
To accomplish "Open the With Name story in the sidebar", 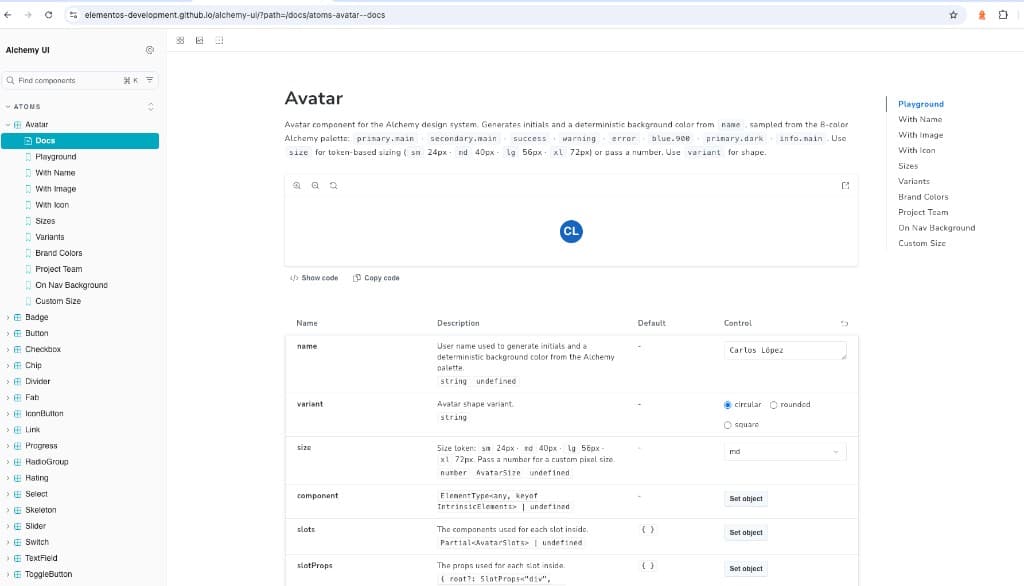I will point(55,172).
